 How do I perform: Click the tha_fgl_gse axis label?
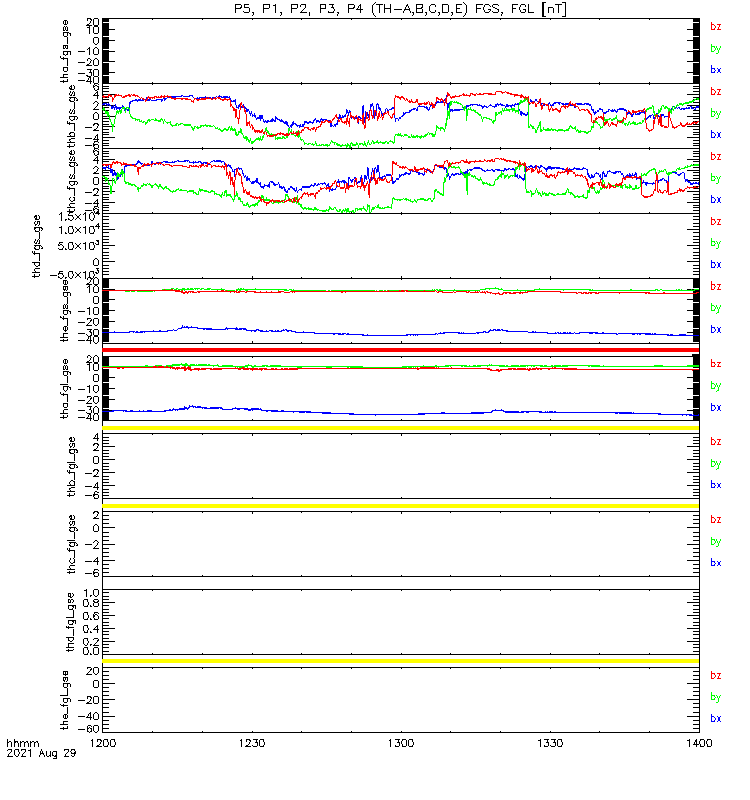pos(65,389)
